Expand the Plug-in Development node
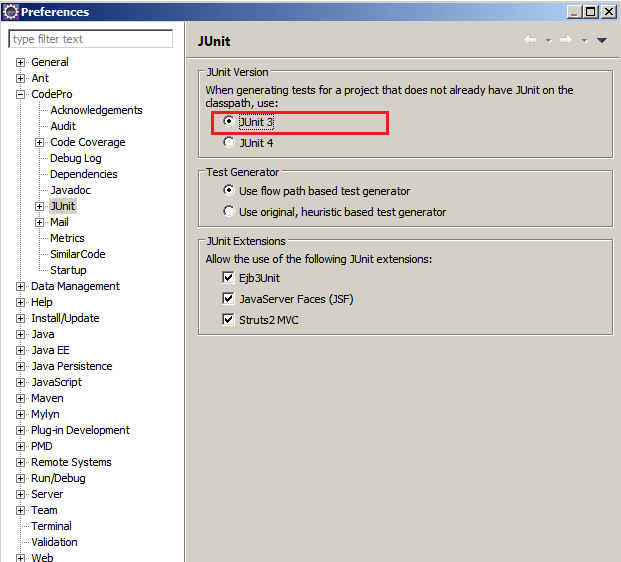621x562 pixels. click(x=20, y=431)
